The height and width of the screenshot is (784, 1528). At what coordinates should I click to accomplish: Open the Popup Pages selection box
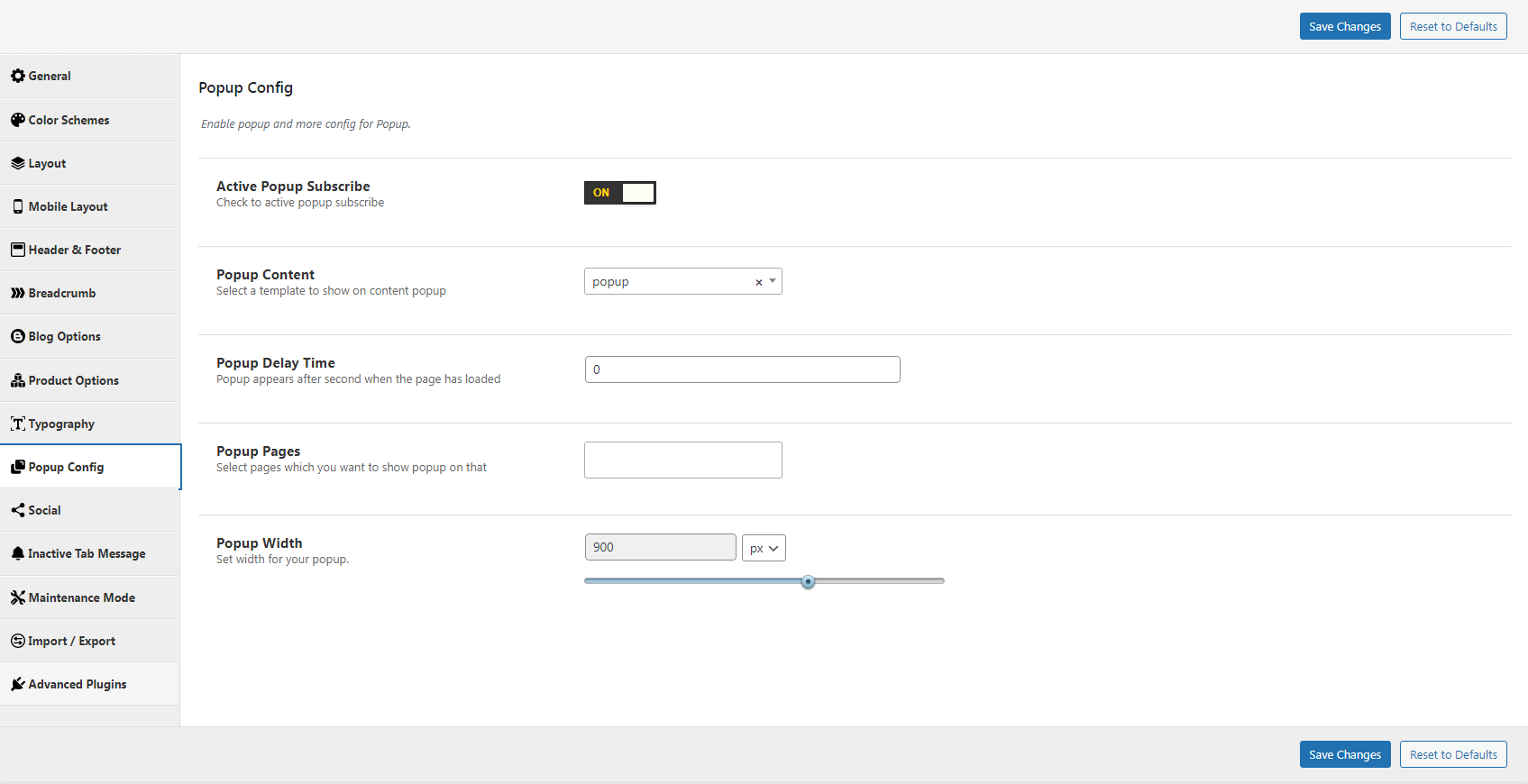point(682,460)
